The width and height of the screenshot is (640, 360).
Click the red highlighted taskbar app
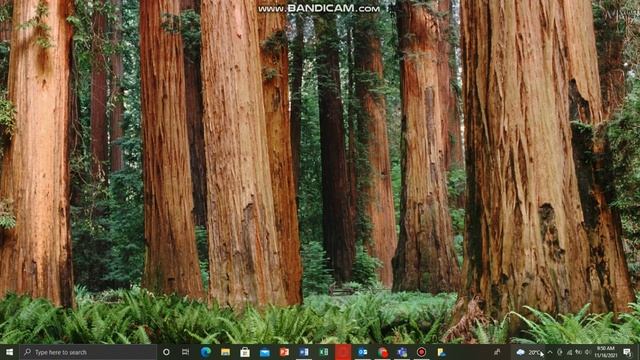pyautogui.click(x=343, y=352)
